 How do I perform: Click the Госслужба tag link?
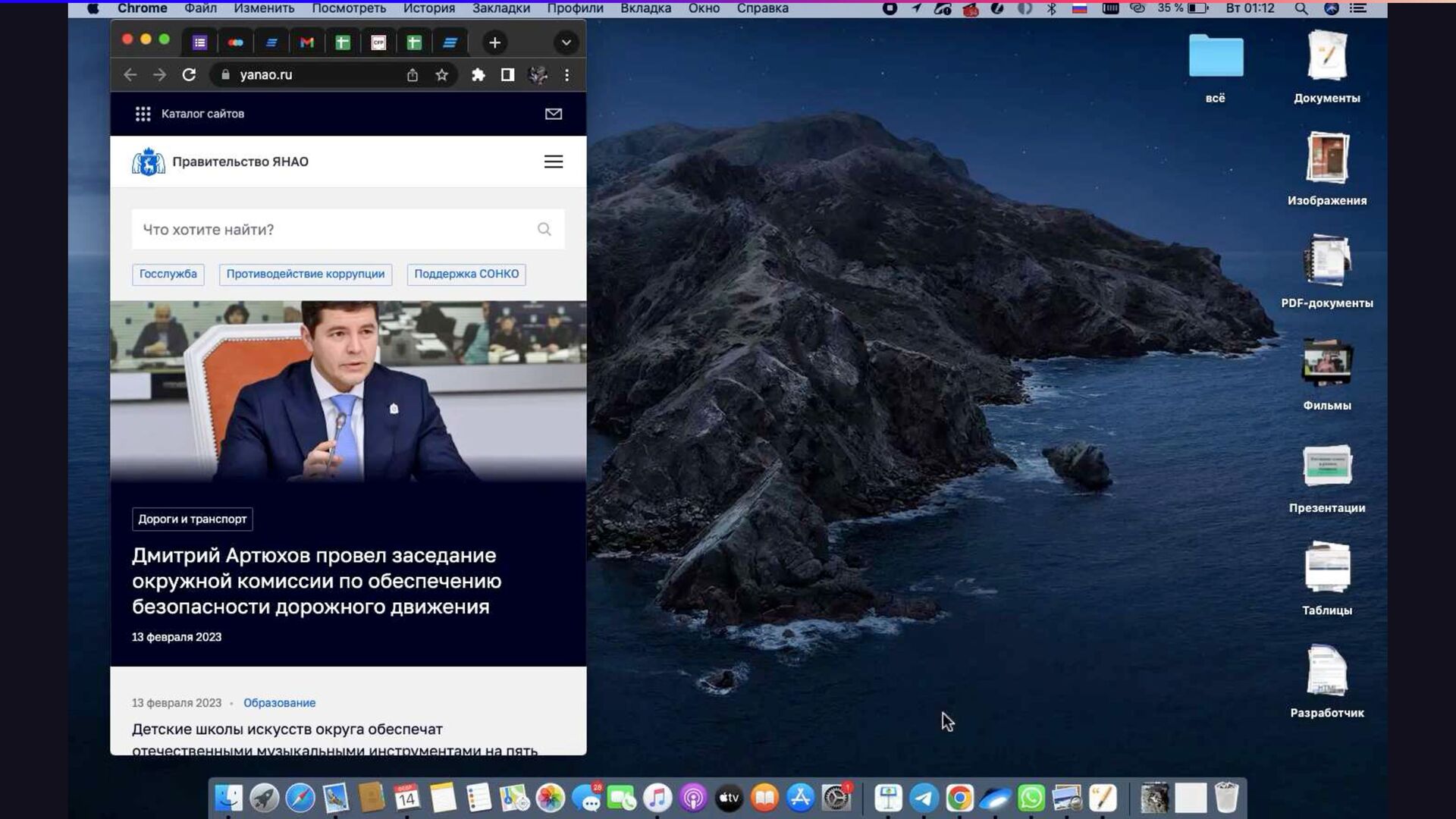[x=168, y=274]
